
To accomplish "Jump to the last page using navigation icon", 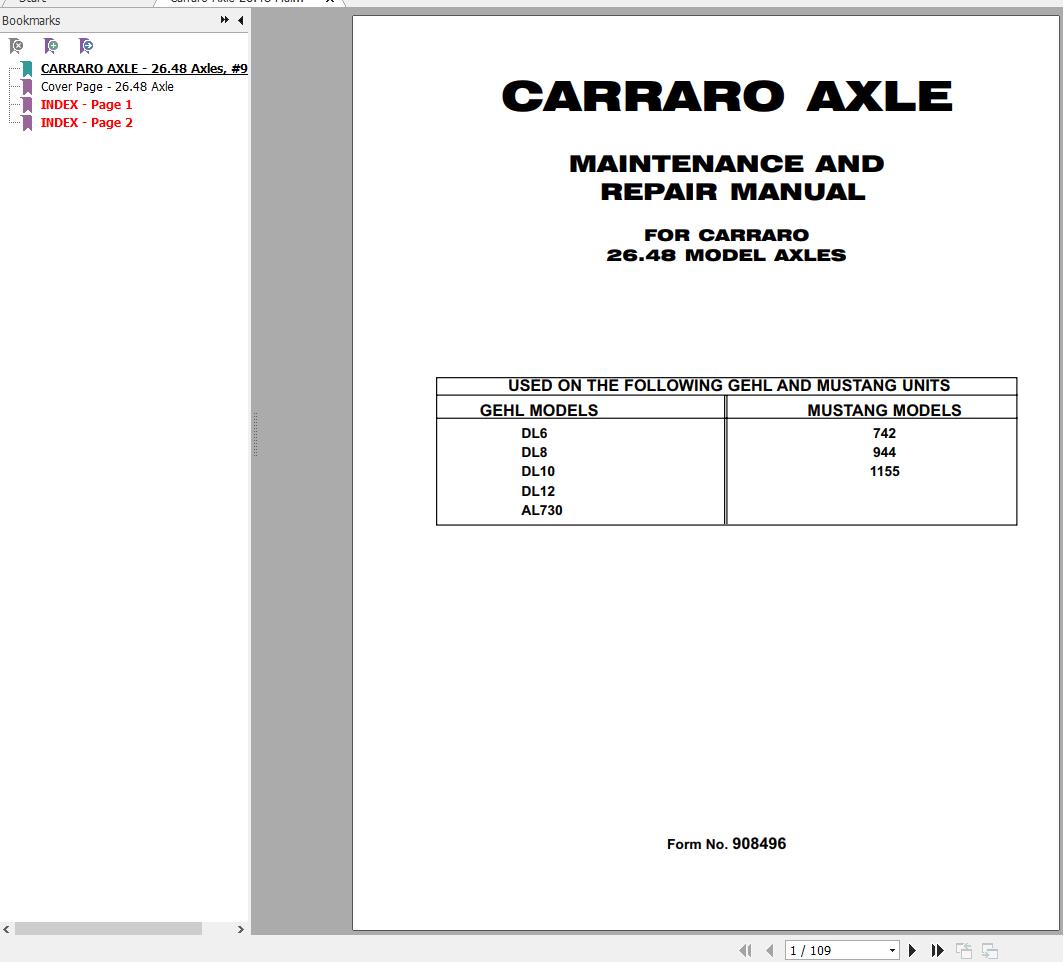I will click(x=937, y=950).
